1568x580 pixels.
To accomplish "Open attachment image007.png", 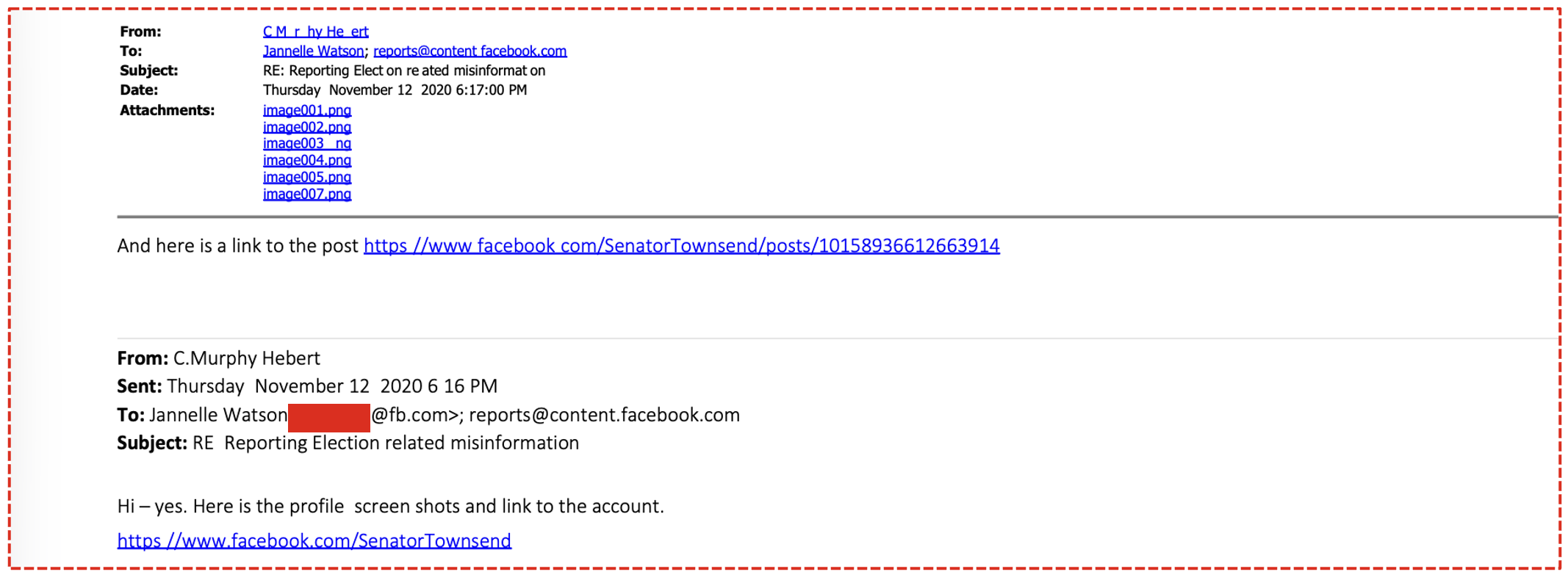I will coord(306,194).
